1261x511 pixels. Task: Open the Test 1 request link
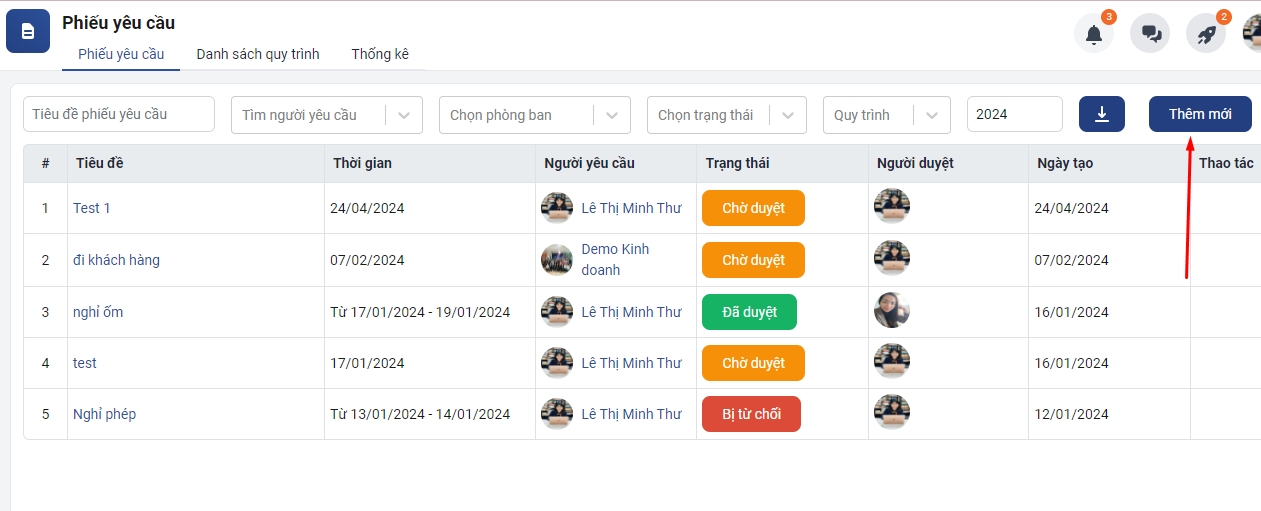tap(92, 208)
